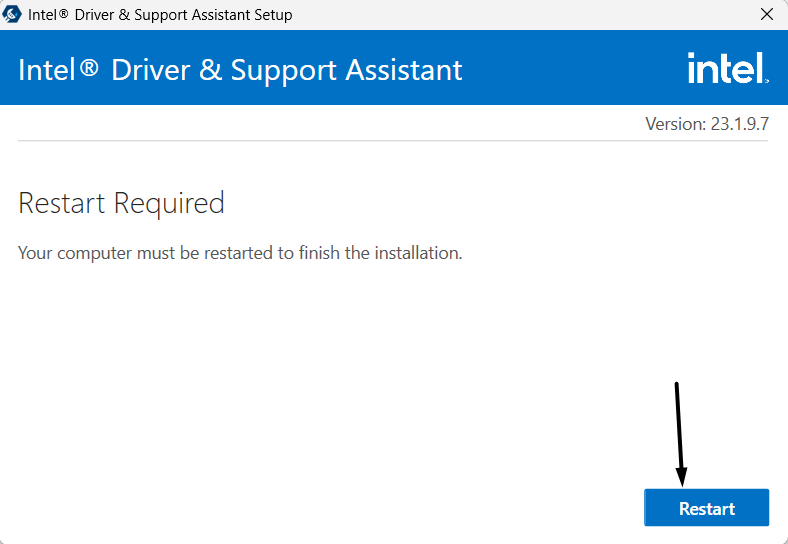The width and height of the screenshot is (788, 544).
Task: Click the word "Setup" in the title bar
Action: 271,15
